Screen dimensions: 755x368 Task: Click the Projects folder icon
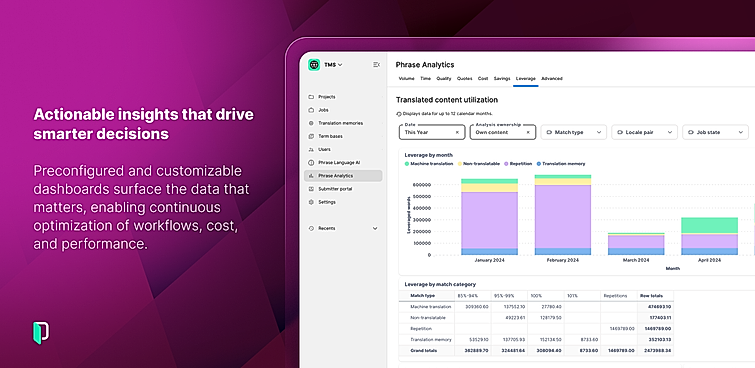[311, 97]
